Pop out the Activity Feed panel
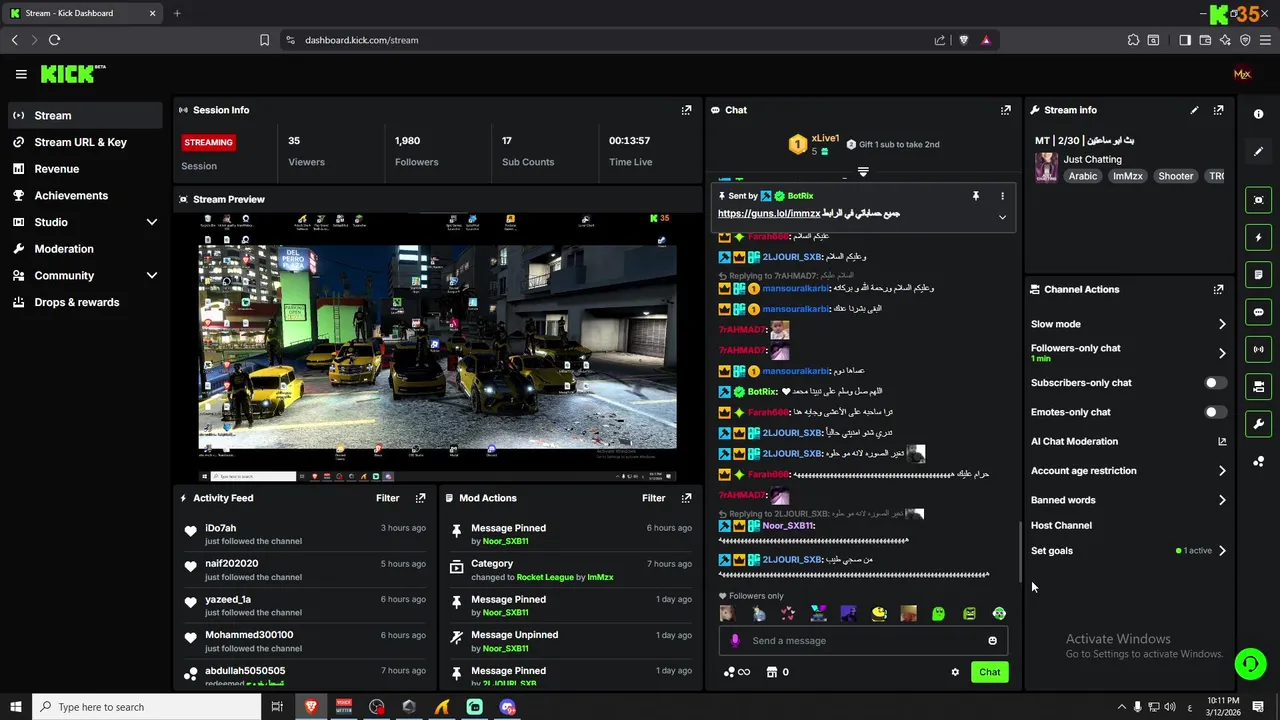 click(x=420, y=498)
